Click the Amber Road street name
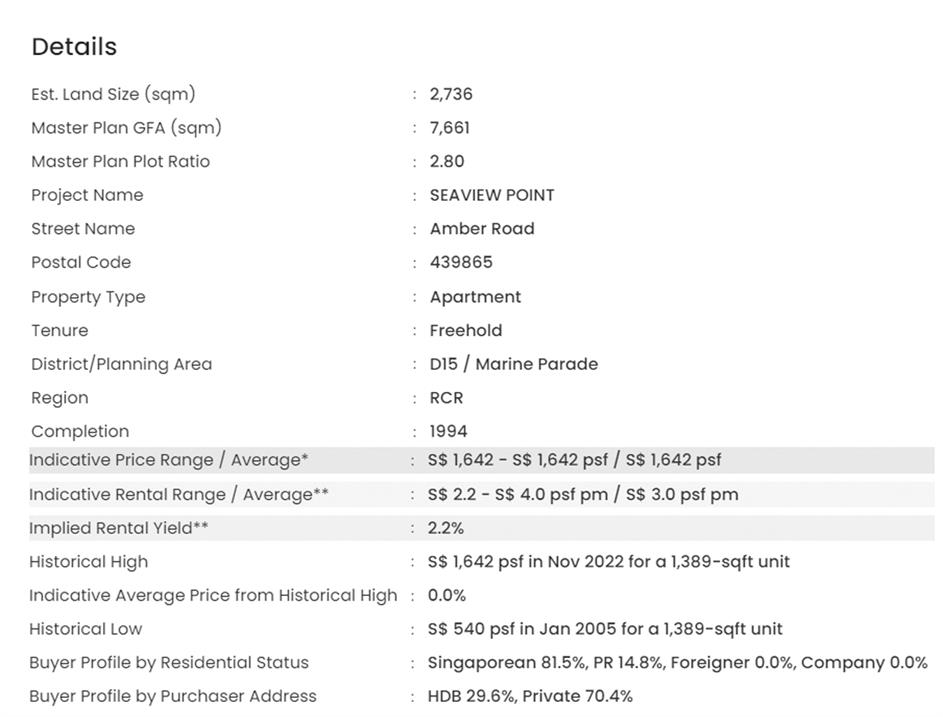 tap(482, 229)
